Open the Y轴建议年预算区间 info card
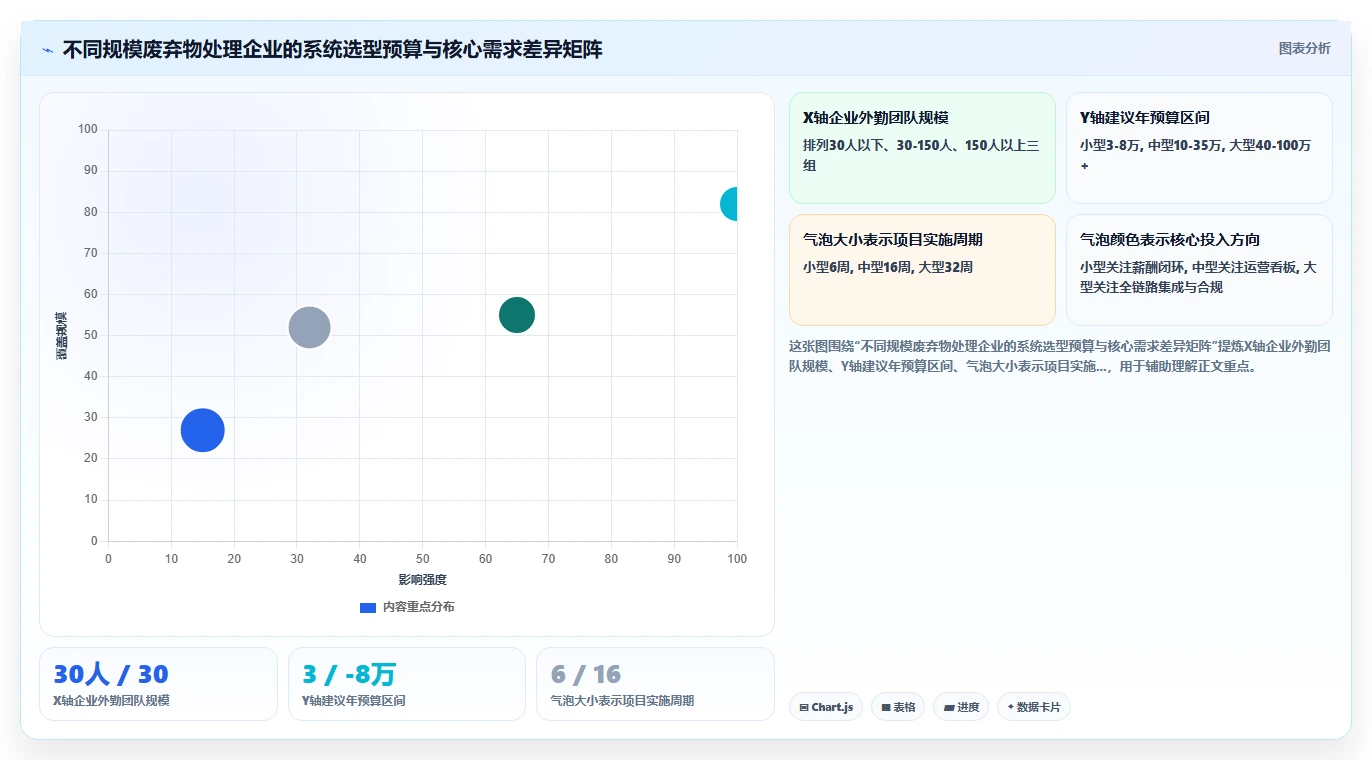This screenshot has height=760, width=1372. click(1199, 148)
